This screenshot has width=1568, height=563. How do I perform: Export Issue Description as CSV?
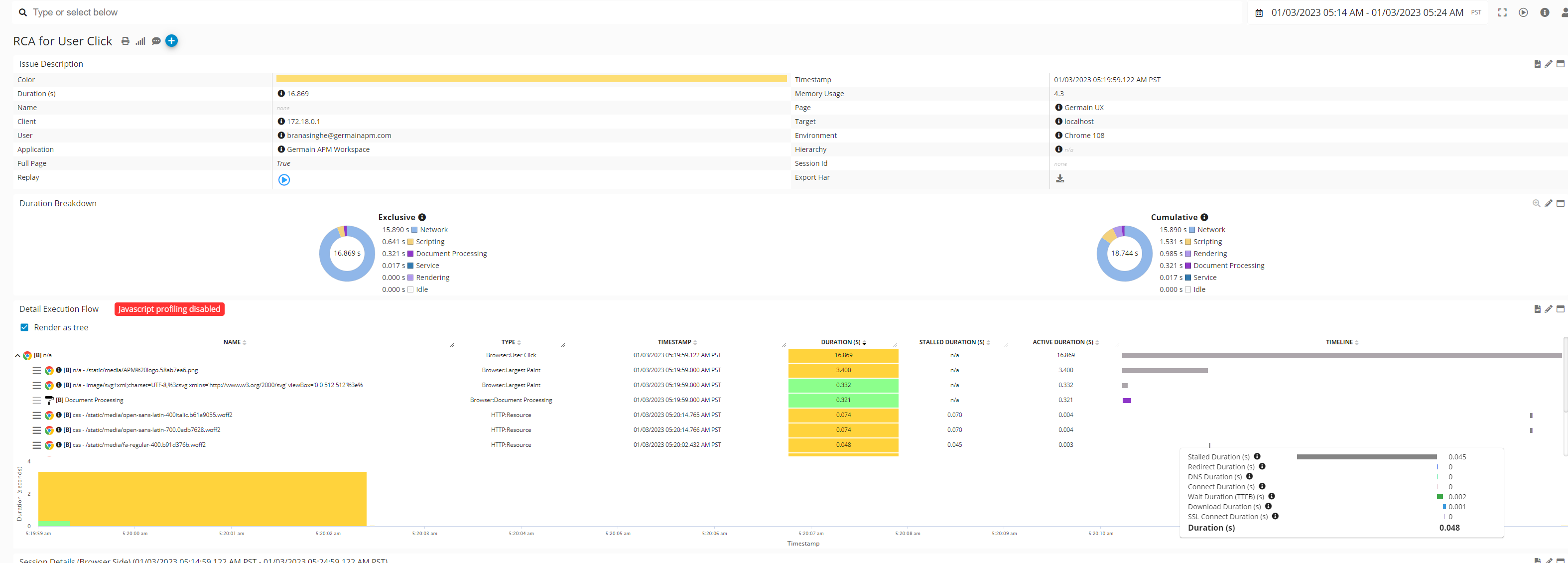pyautogui.click(x=1537, y=64)
